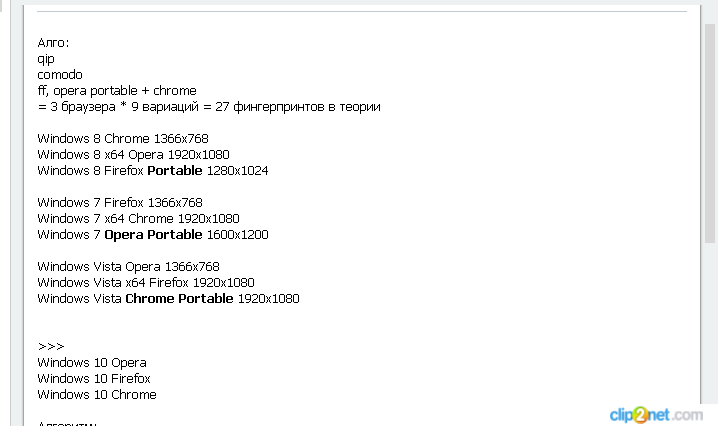
Task: Click the 'Алго:' heading text
Action: 53,42
